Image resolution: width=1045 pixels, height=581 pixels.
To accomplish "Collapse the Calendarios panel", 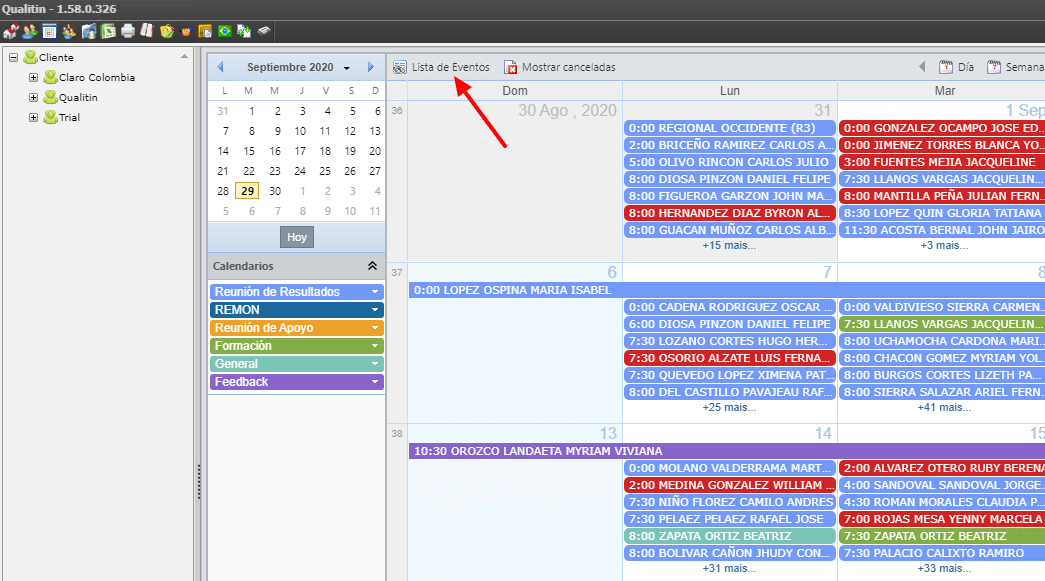I will 372,266.
